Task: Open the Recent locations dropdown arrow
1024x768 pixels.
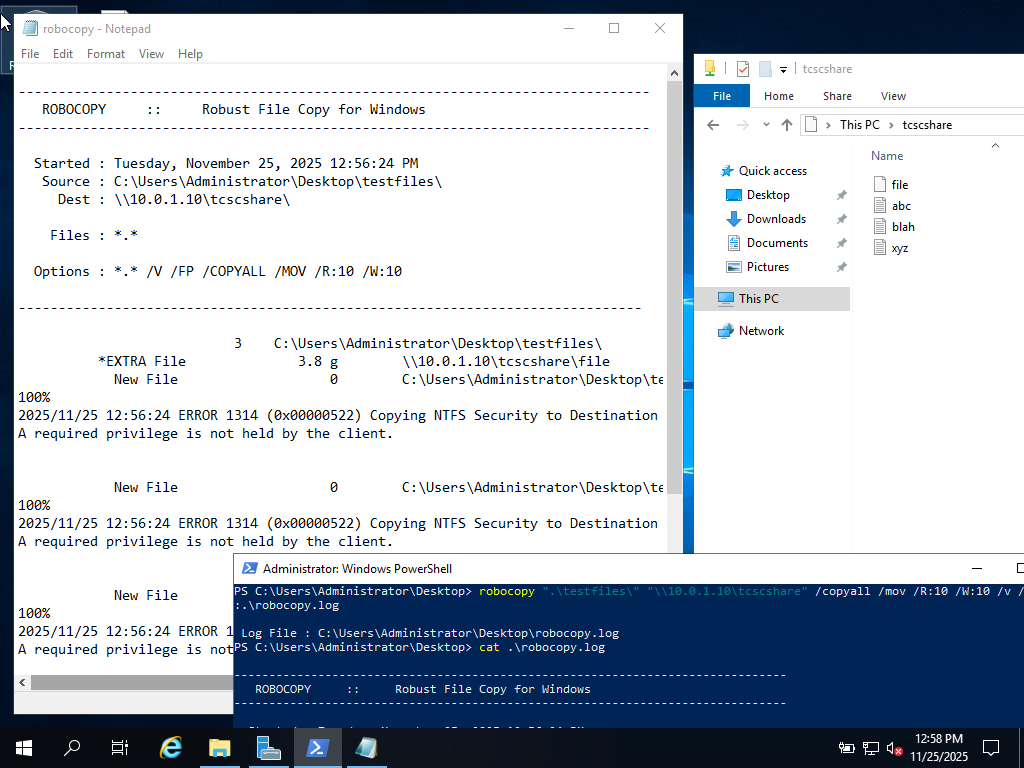Action: 765,125
